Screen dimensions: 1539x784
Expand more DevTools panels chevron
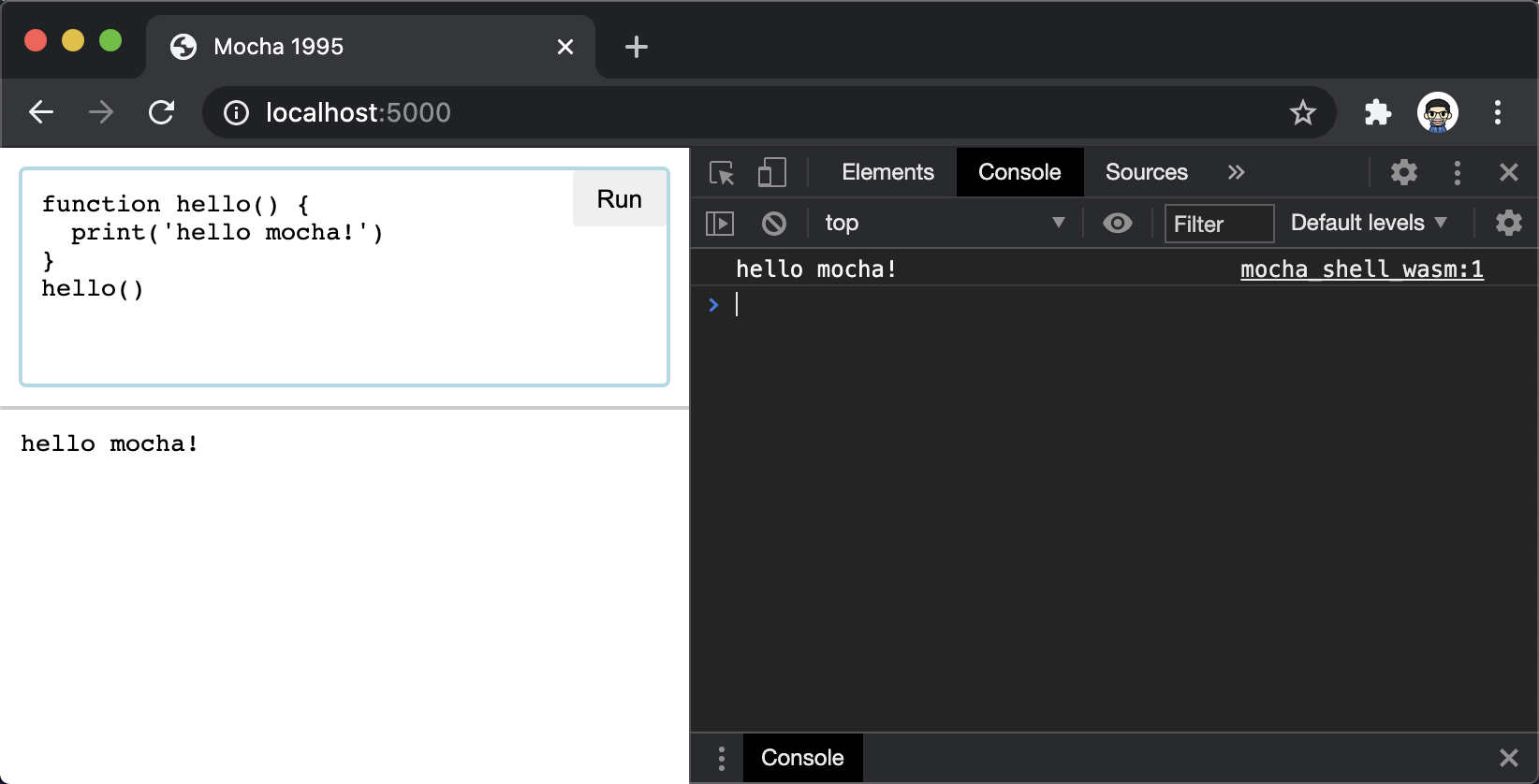[1236, 172]
